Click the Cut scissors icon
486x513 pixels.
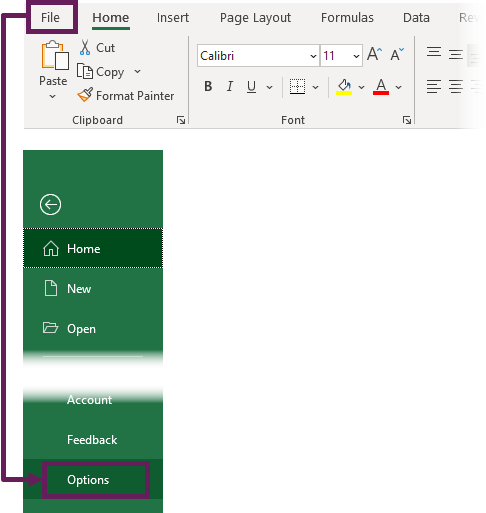[85, 47]
